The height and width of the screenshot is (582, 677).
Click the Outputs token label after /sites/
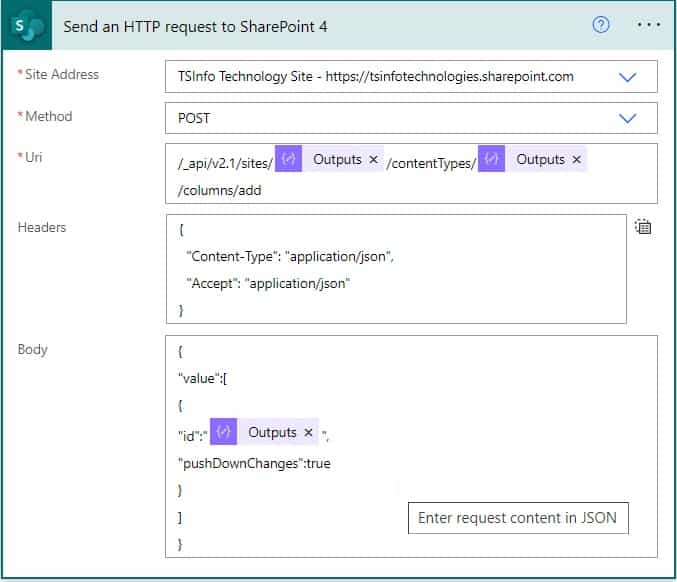pos(337,159)
